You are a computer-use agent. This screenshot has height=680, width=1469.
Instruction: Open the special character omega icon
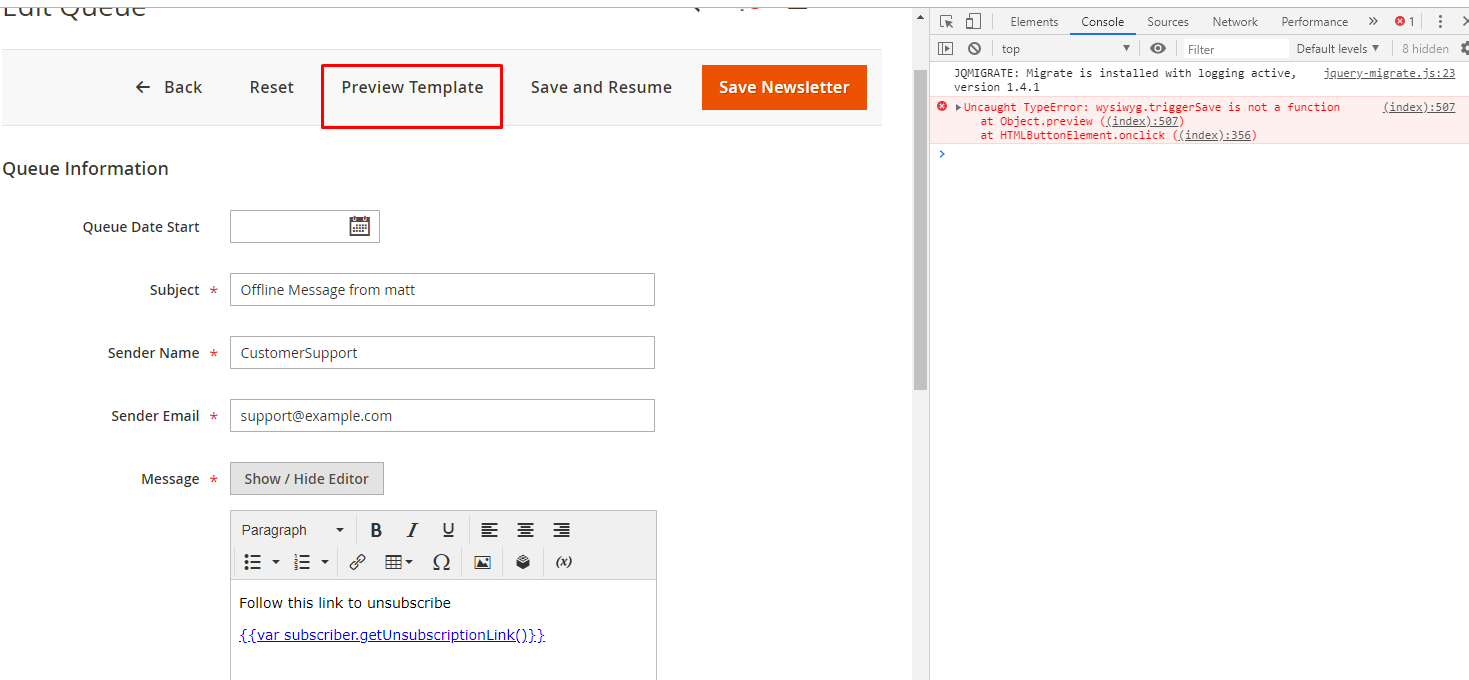click(441, 561)
